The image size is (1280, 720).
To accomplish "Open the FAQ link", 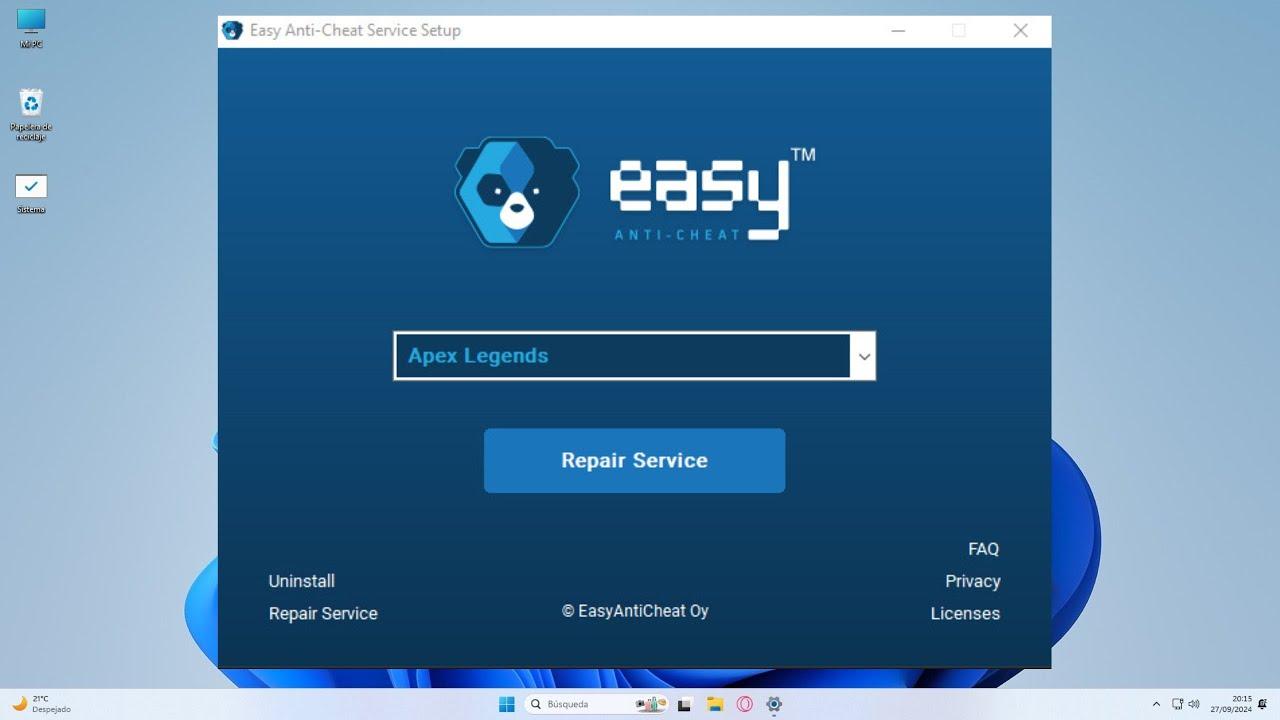I will [x=983, y=549].
